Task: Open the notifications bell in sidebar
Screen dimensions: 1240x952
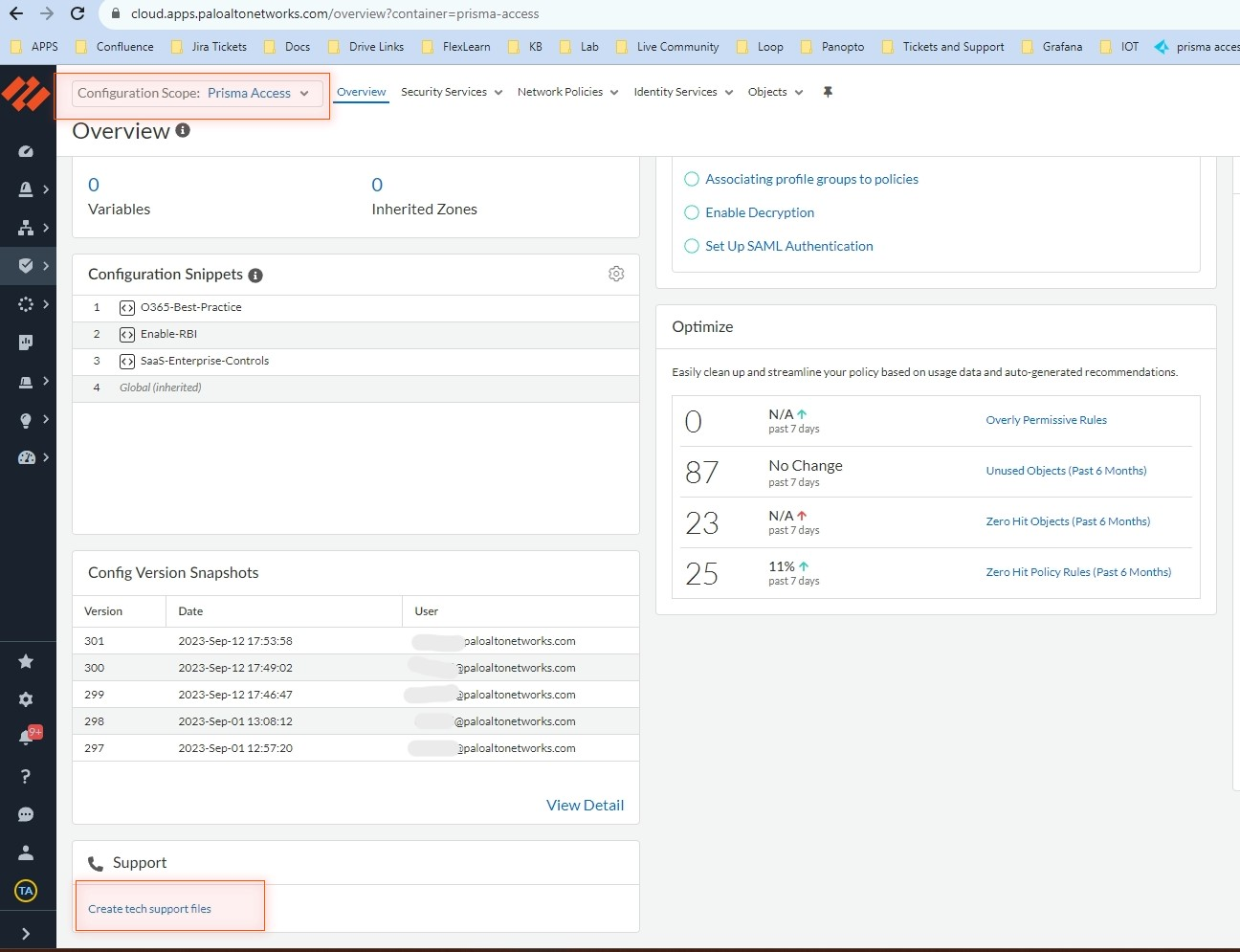Action: (x=26, y=738)
